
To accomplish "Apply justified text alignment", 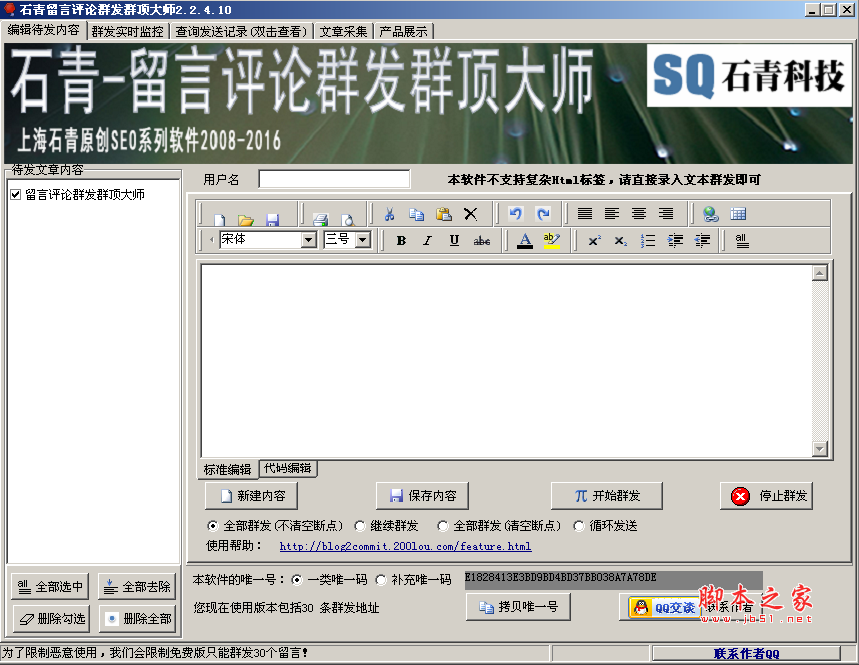I will (x=585, y=214).
